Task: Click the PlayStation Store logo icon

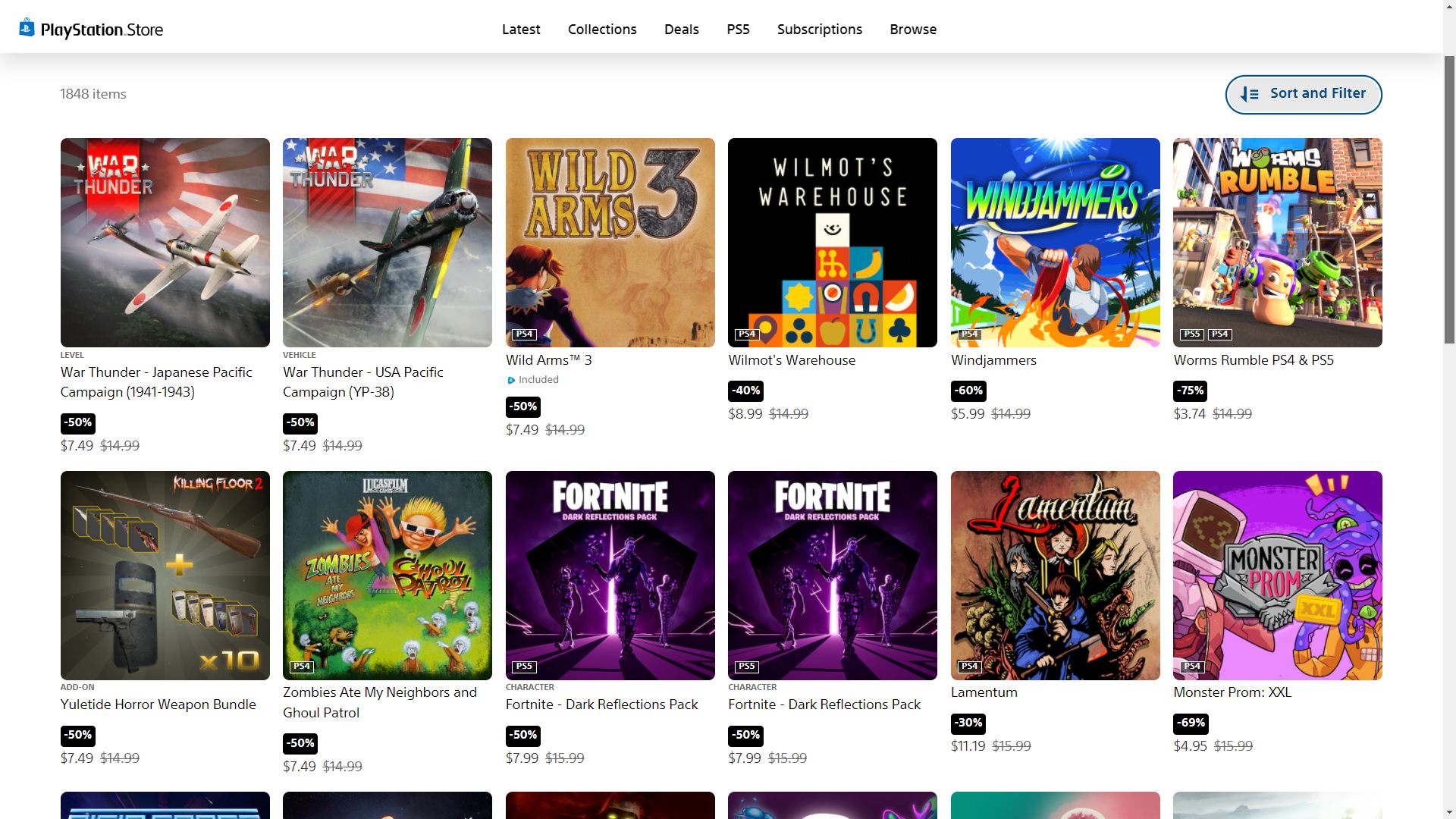Action: pos(27,28)
